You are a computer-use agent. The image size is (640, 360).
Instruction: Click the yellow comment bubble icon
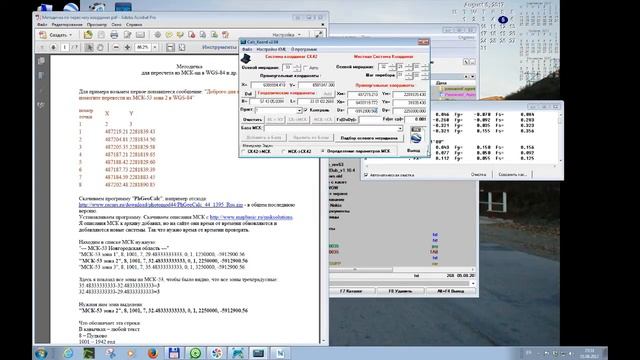tap(169, 35)
